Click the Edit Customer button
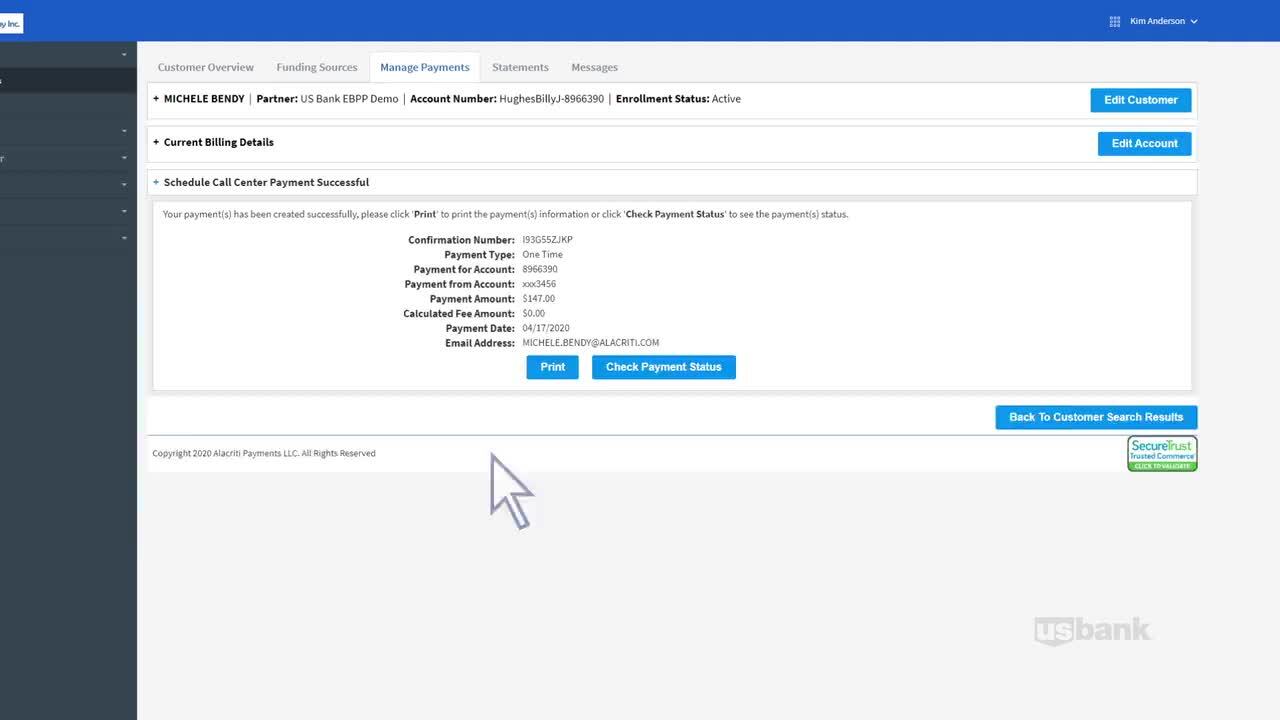This screenshot has width=1280, height=720. (x=1140, y=100)
